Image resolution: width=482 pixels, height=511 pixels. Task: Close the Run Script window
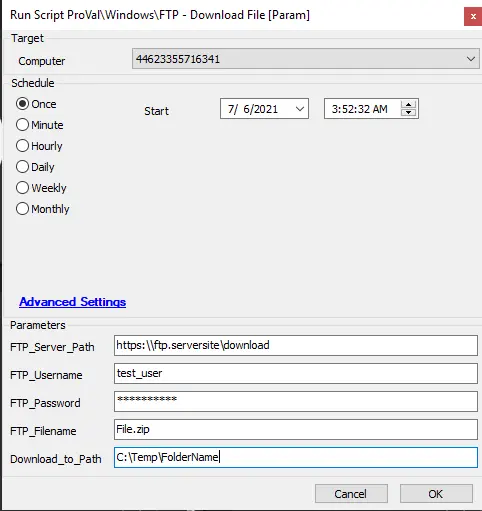(473, 16)
